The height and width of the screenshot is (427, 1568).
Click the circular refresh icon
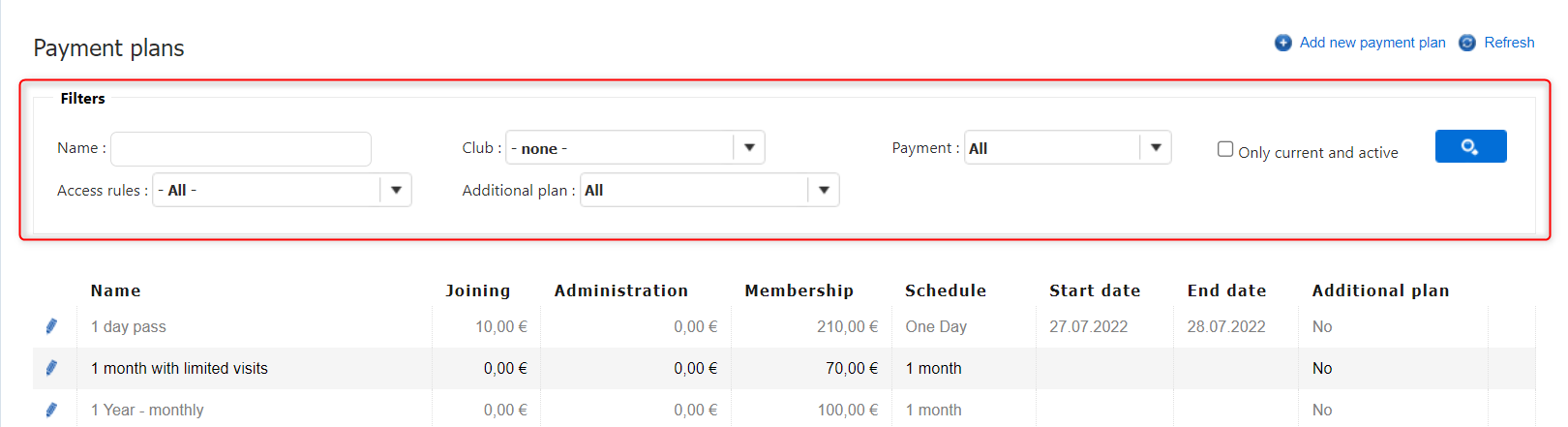1467,43
